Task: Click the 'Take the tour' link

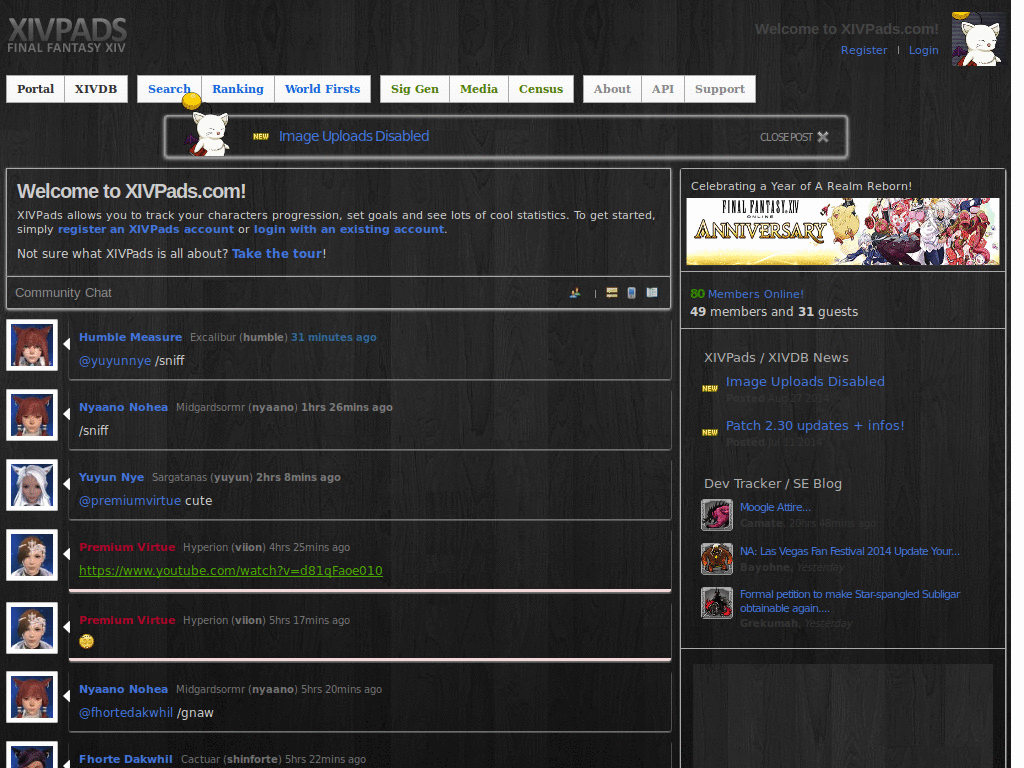Action: click(x=277, y=253)
